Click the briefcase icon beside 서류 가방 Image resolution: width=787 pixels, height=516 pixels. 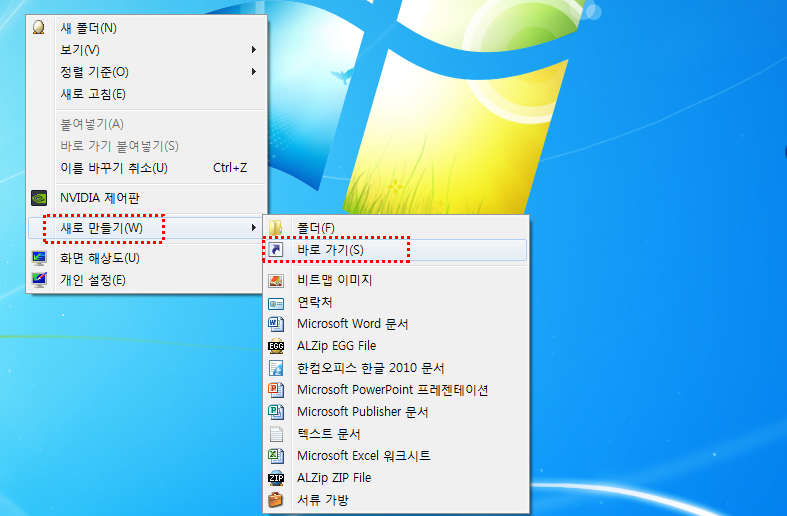click(x=276, y=500)
